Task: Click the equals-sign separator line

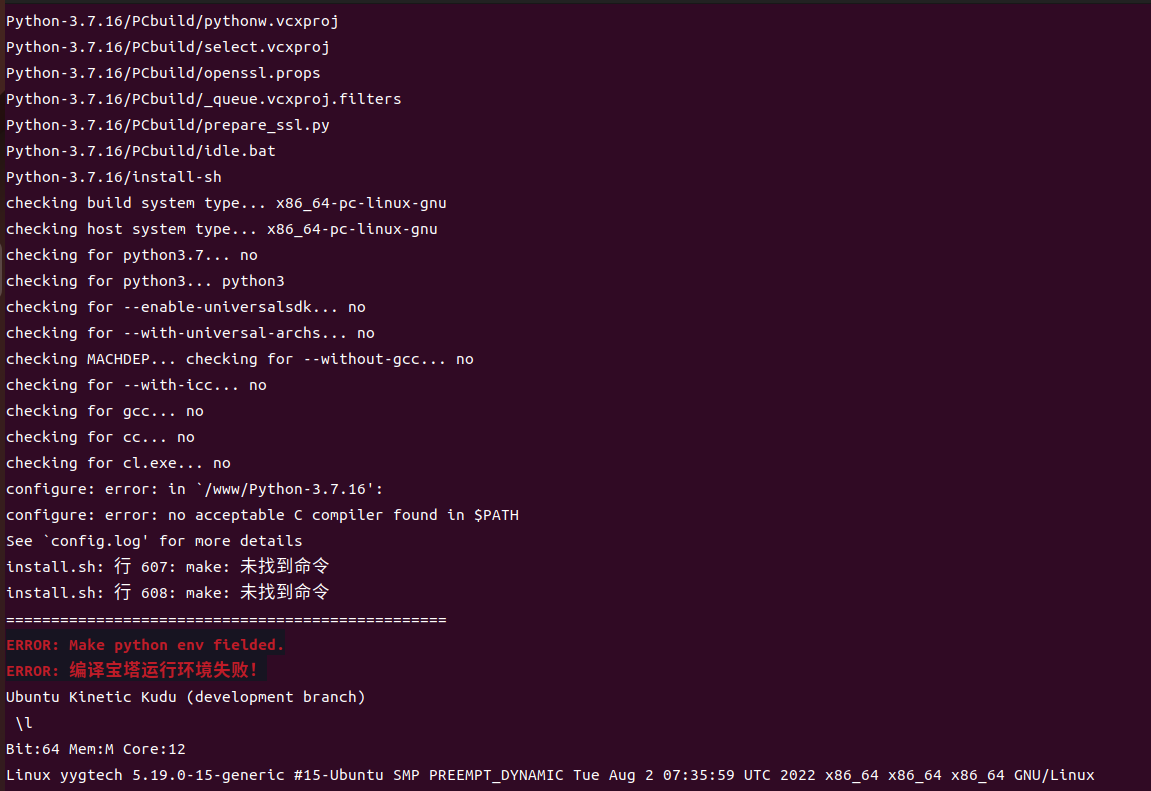Action: coord(226,620)
